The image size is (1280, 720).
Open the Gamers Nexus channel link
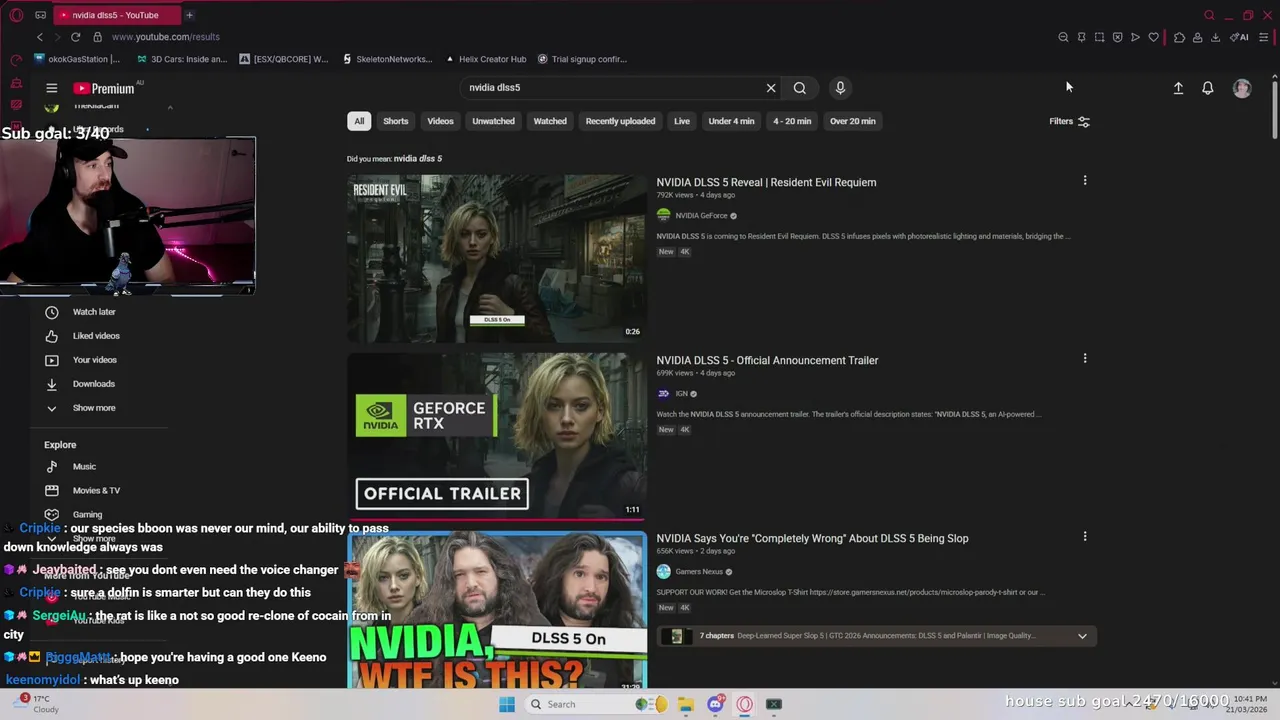699,572
